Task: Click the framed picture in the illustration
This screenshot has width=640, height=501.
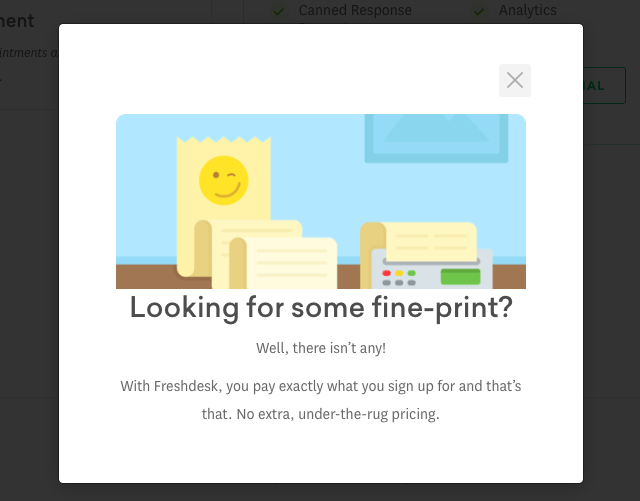Action: 436,136
